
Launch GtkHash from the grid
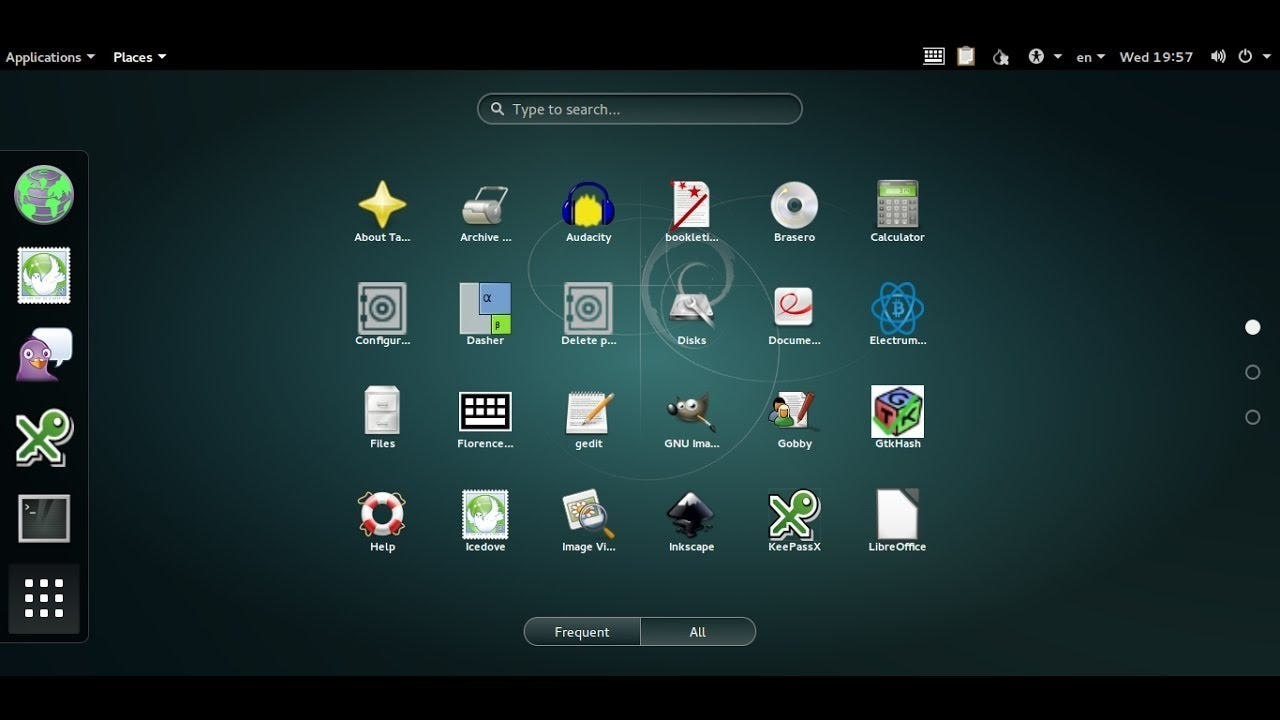click(897, 417)
